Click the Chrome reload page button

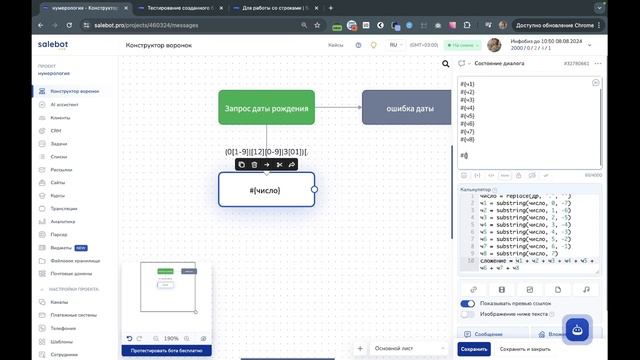coord(69,25)
